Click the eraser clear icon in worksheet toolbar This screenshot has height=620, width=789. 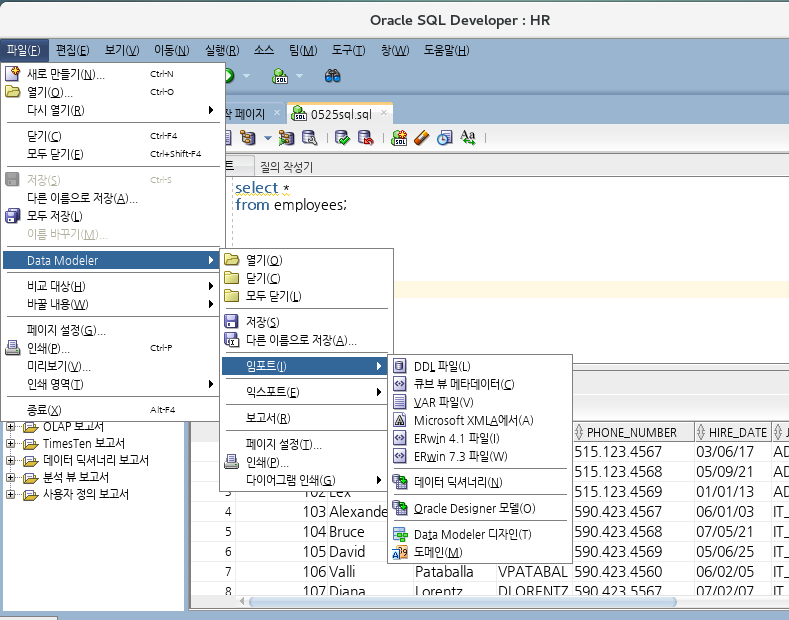point(422,137)
